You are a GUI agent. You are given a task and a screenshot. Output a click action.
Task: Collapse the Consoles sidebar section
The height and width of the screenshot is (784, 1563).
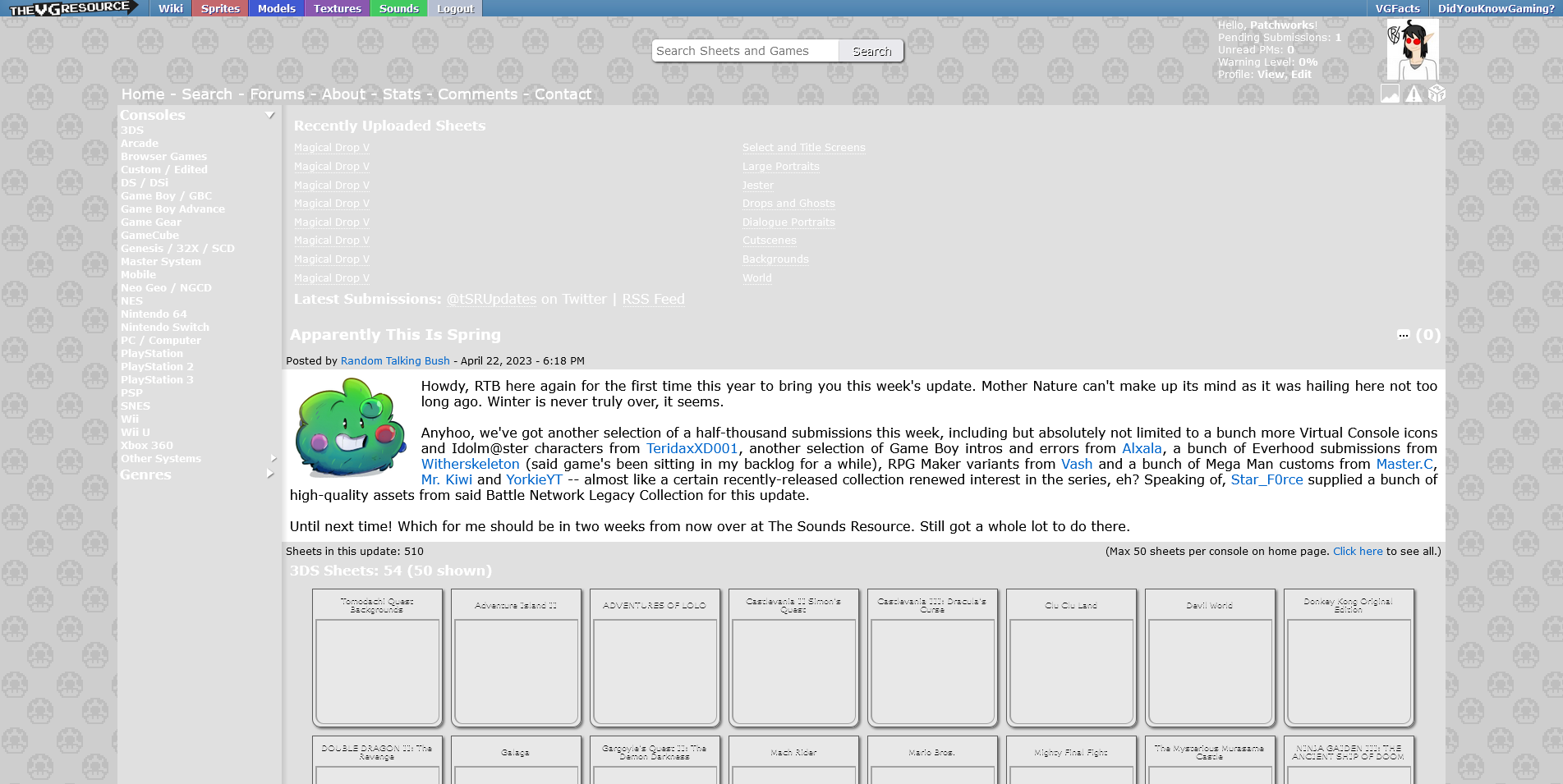[x=269, y=115]
